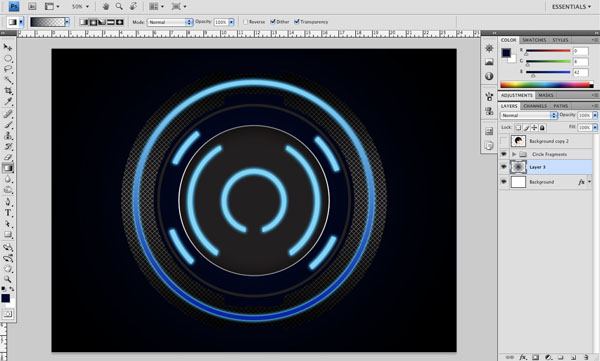Select the Zoom tool in toolbox
600x361 pixels.
[x=8, y=279]
